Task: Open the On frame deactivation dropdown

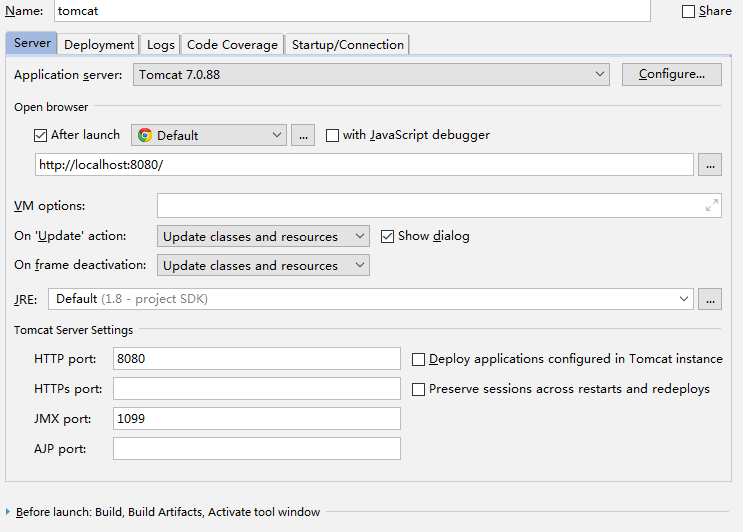Action: 263,265
